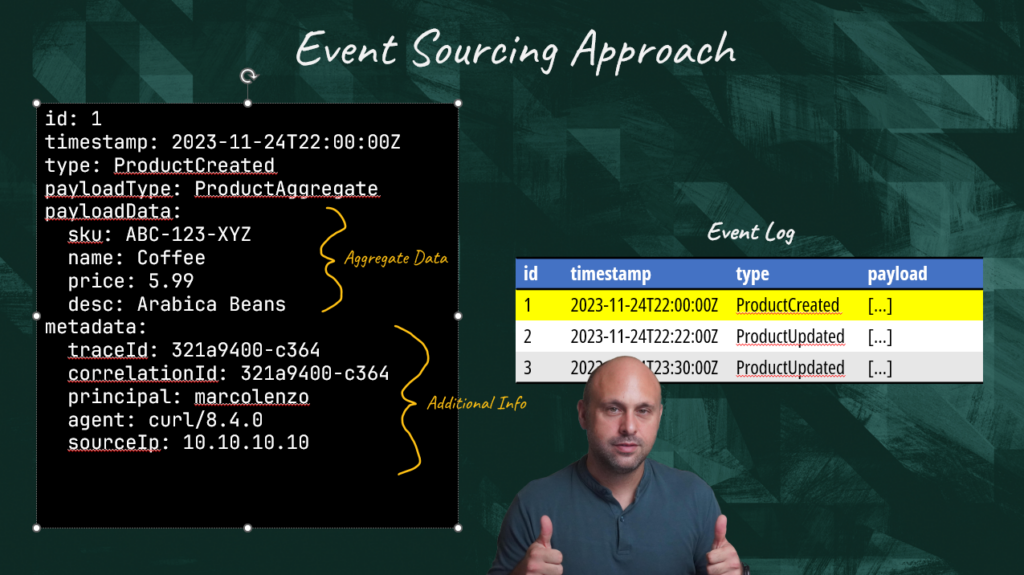Click the 'type: ProductCreated' line
The height and width of the screenshot is (575, 1024).
click(x=160, y=165)
